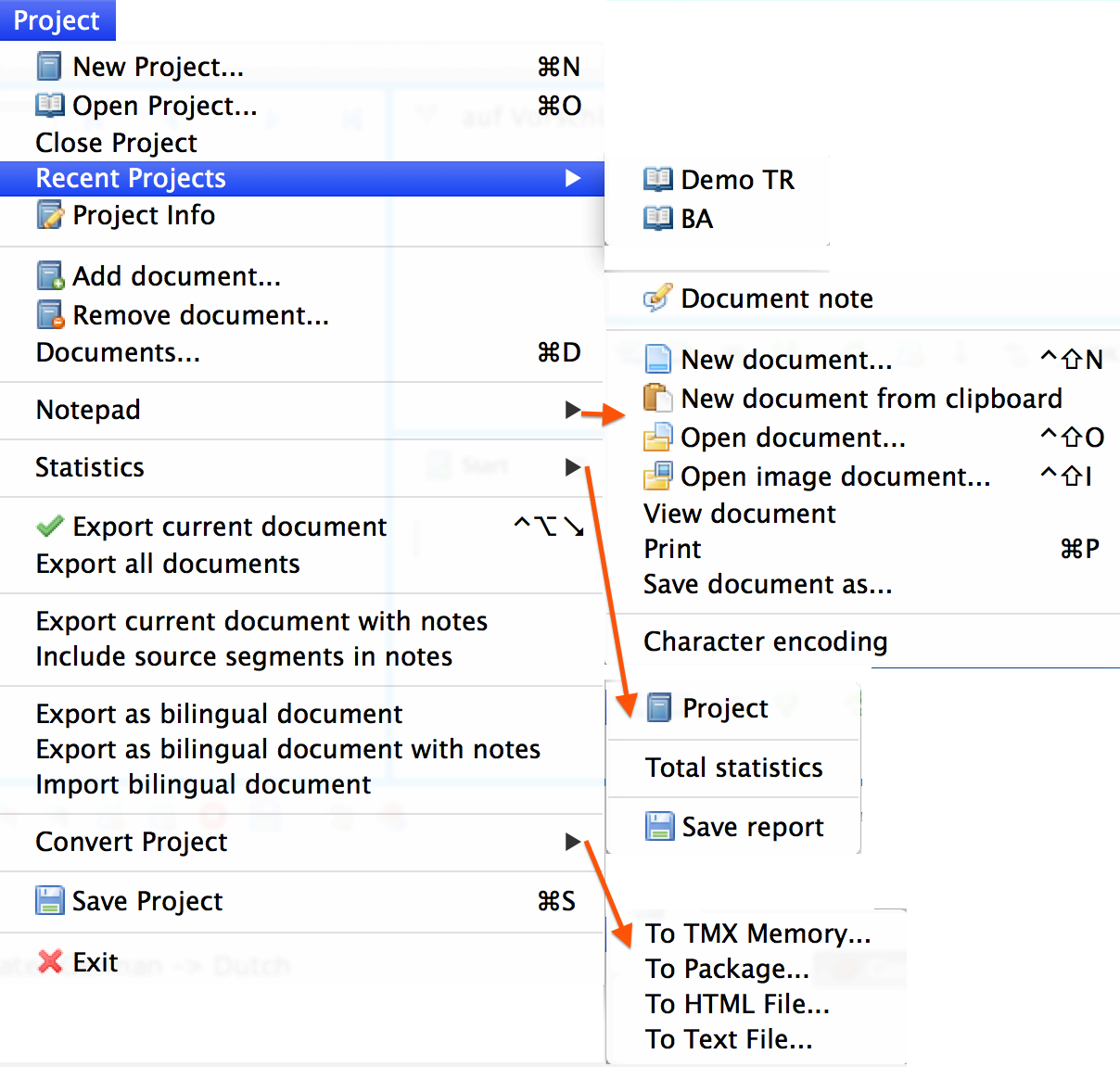
Task: Click the New document from clipboard icon
Action: (x=657, y=399)
